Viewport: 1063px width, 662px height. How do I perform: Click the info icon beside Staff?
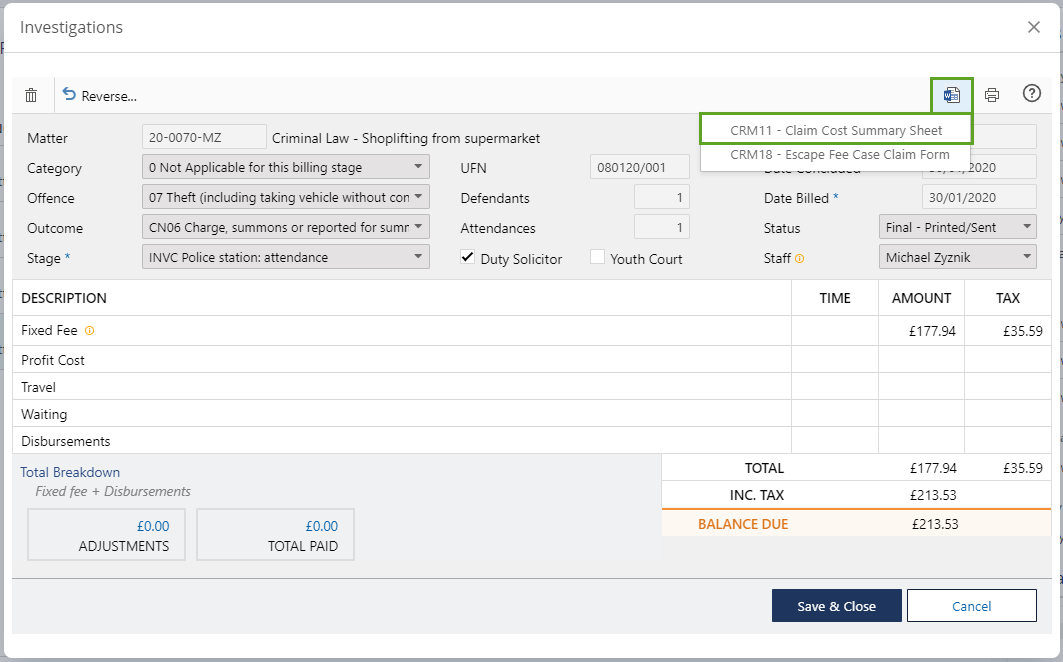pyautogui.click(x=799, y=259)
